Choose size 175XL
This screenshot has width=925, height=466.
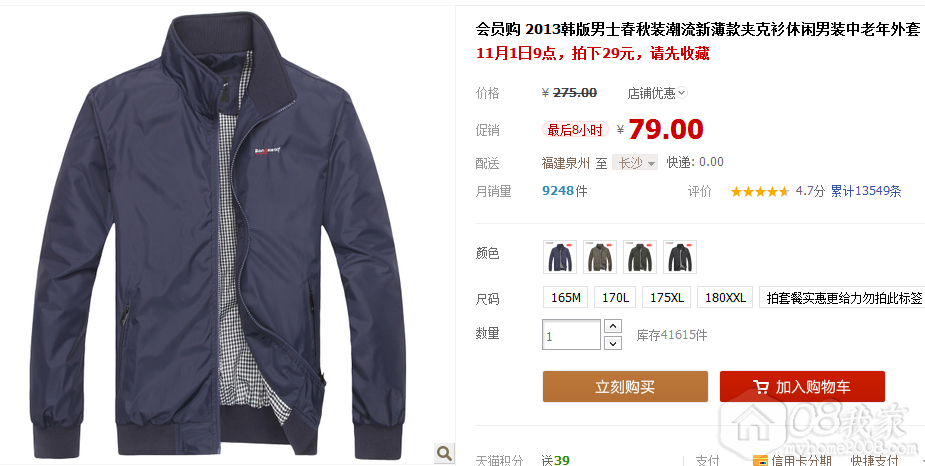(x=667, y=297)
